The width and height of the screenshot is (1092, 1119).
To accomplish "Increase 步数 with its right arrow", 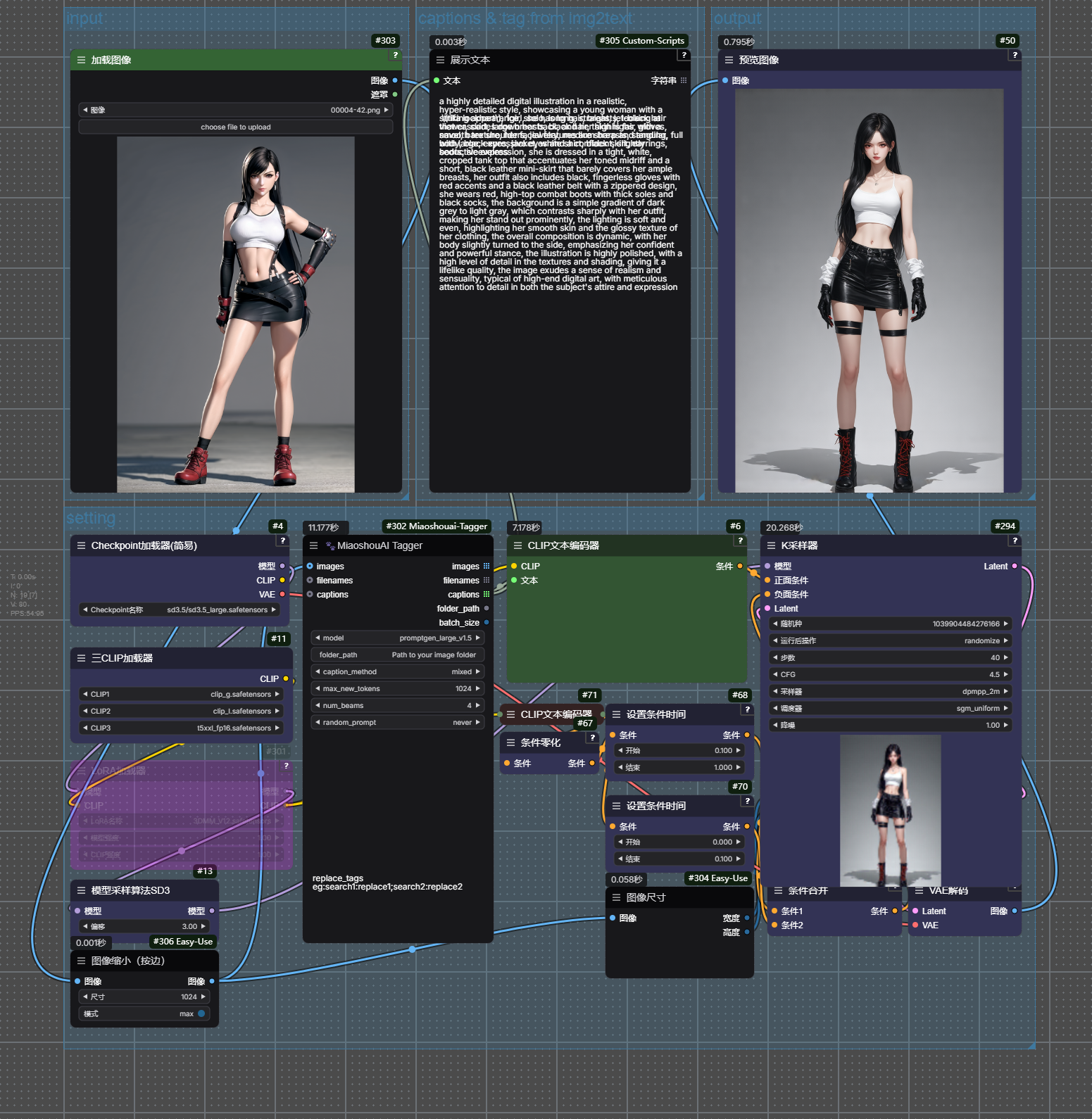I will [1006, 658].
